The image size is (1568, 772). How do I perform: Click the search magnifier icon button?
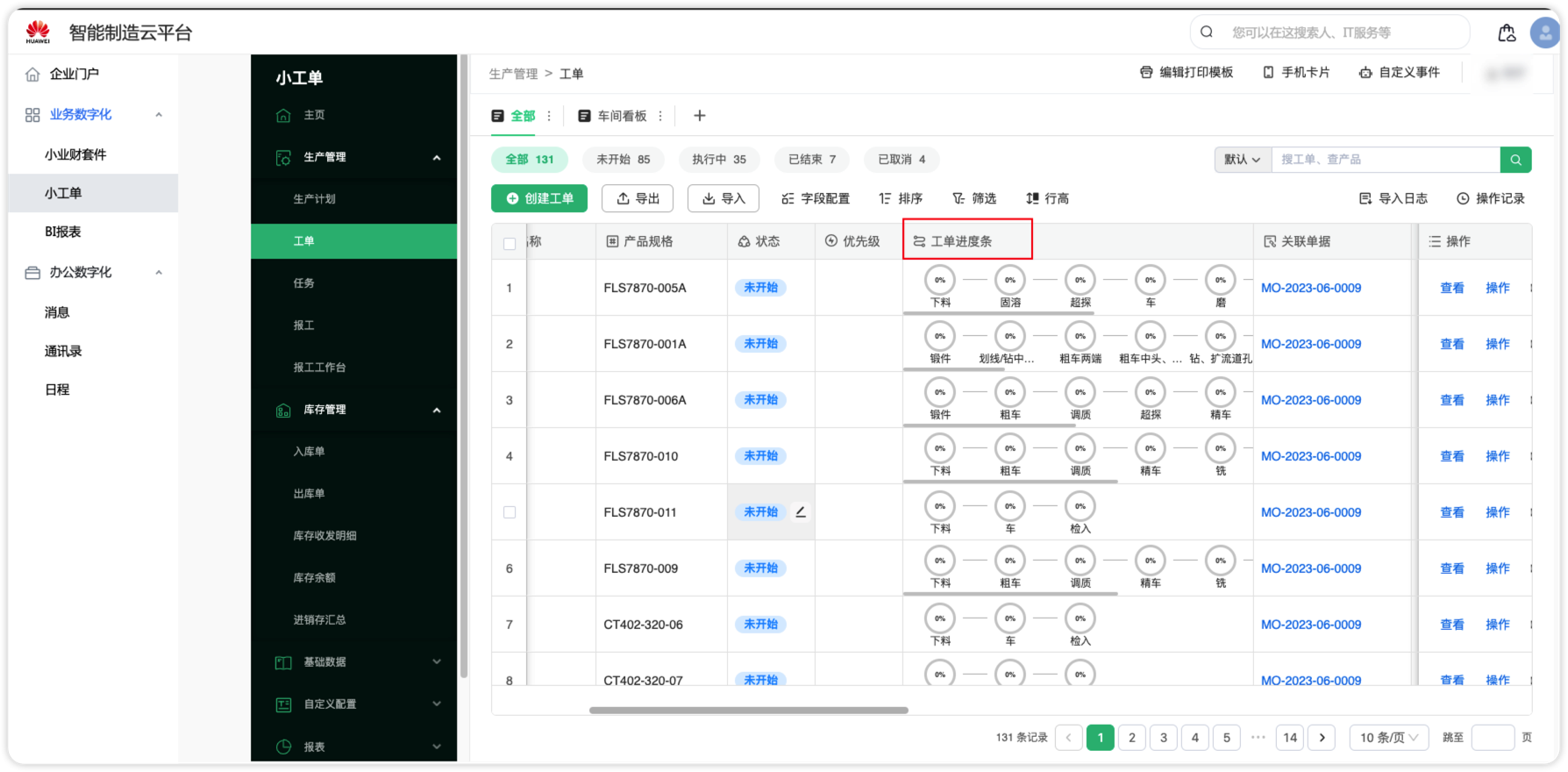coord(1515,160)
